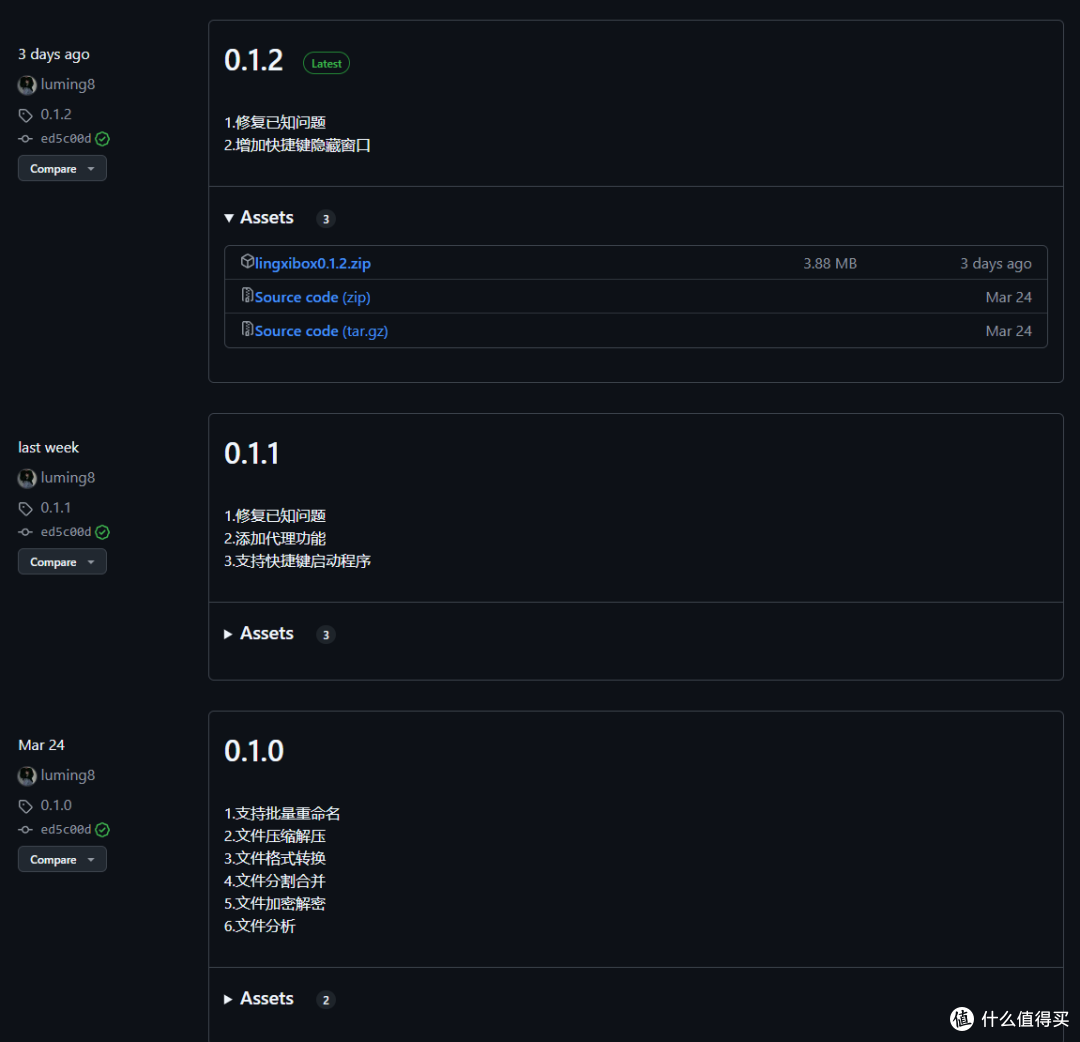The width and height of the screenshot is (1080, 1042).
Task: Click note '2.添加代理功能'
Action: [x=275, y=538]
